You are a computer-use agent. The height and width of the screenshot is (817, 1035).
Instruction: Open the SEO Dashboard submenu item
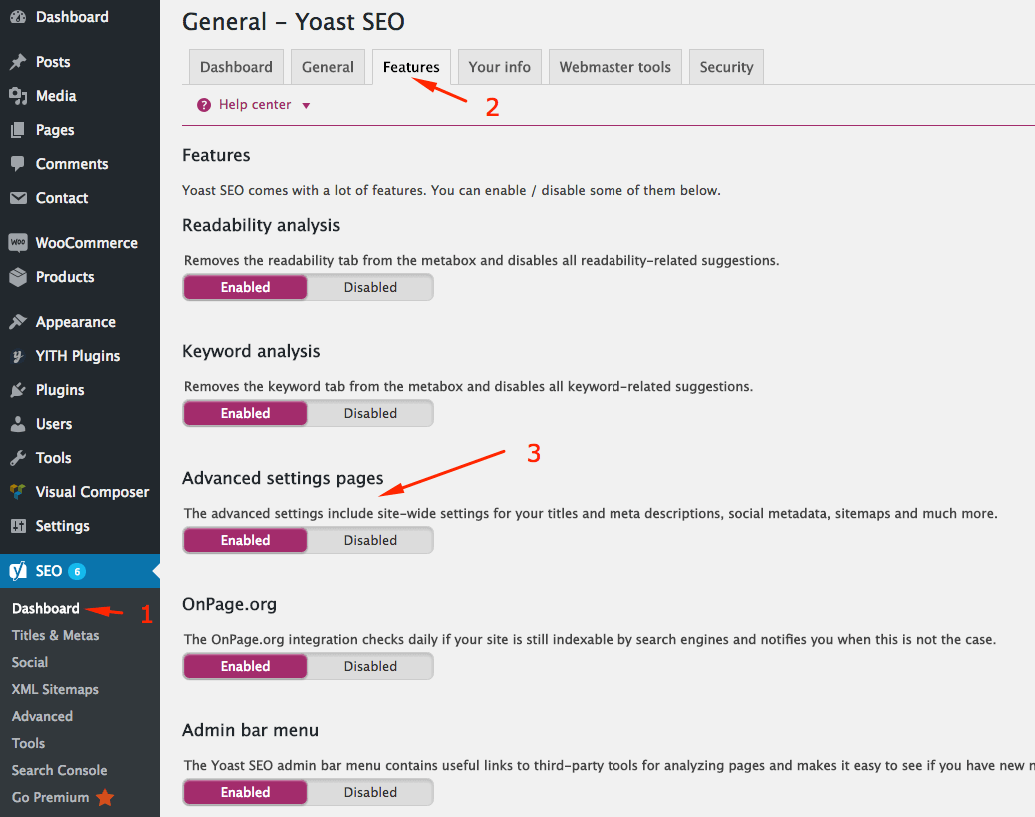tap(46, 608)
